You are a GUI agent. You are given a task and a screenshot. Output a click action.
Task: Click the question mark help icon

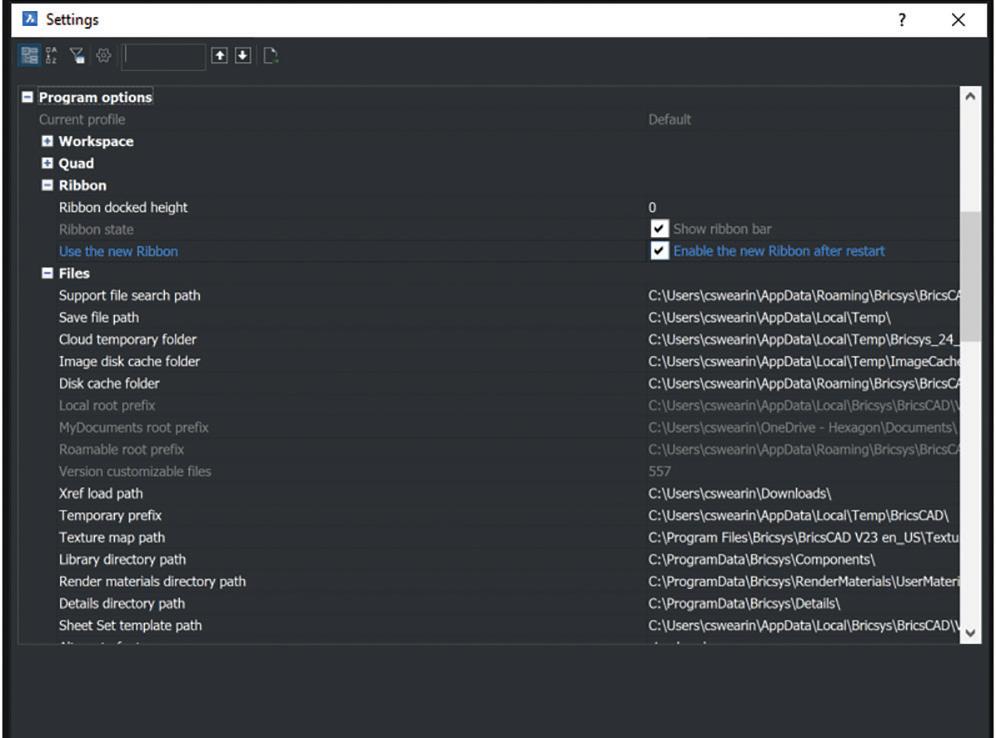tap(902, 20)
